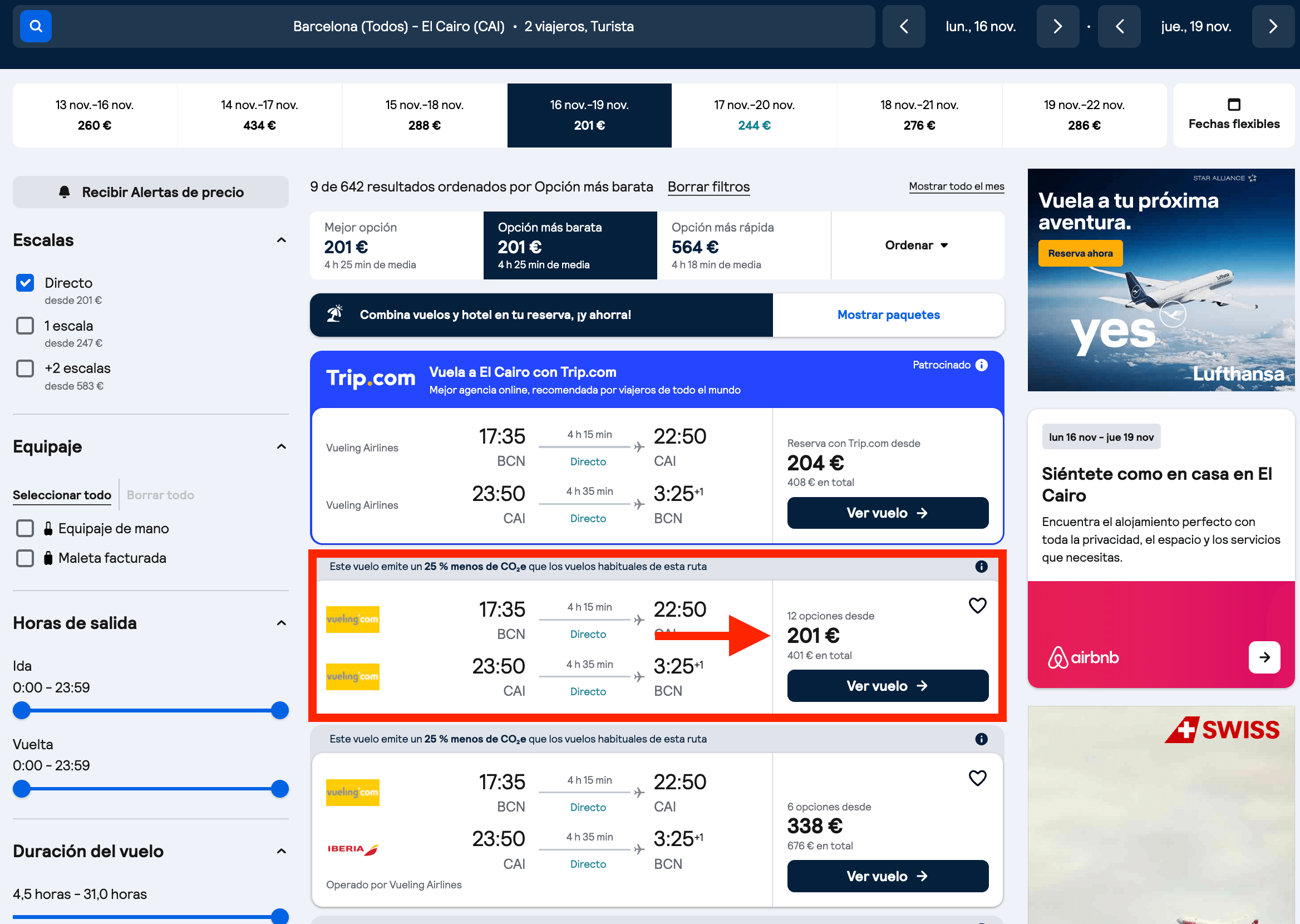Click Recibir Alertas de precio button

[151, 192]
